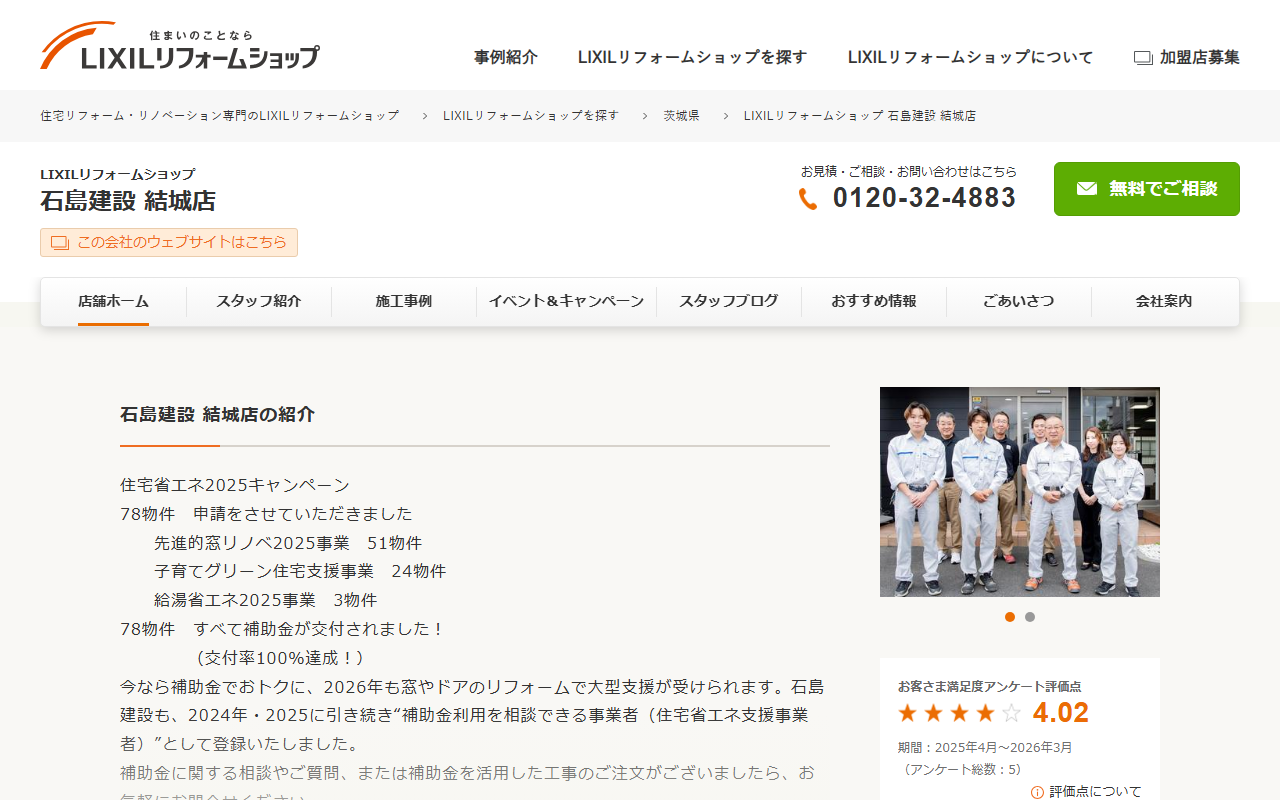Select ごあいさつ tab
Viewport: 1280px width, 800px height.
pyautogui.click(x=1019, y=301)
